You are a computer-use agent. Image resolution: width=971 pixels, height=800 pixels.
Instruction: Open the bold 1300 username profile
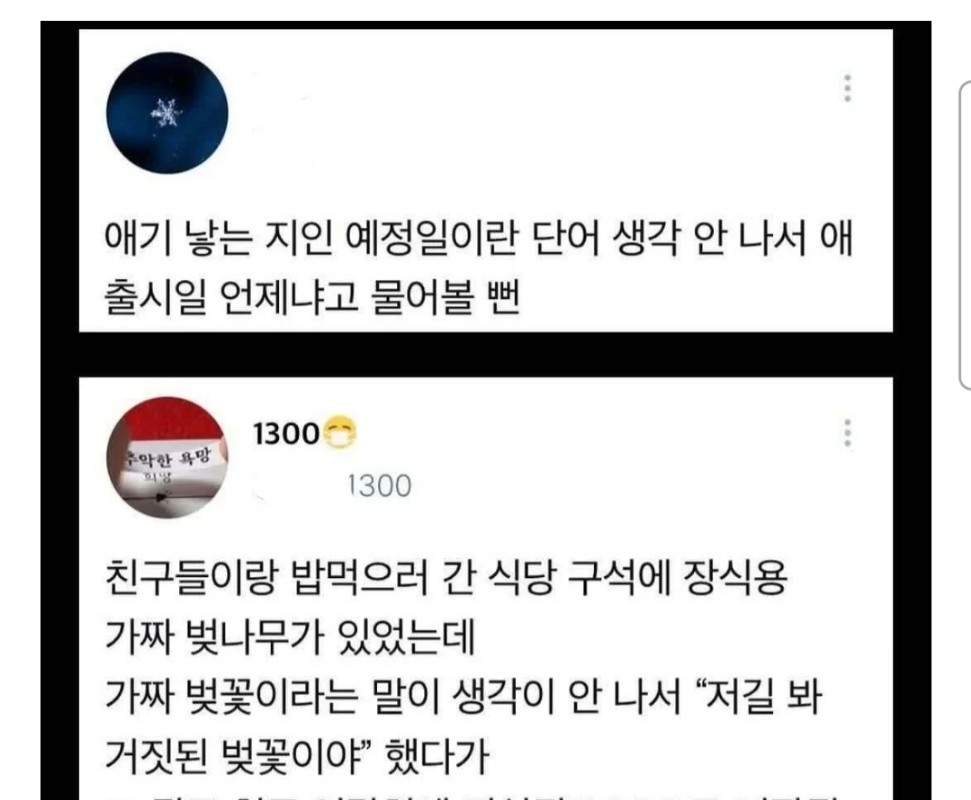(x=286, y=433)
